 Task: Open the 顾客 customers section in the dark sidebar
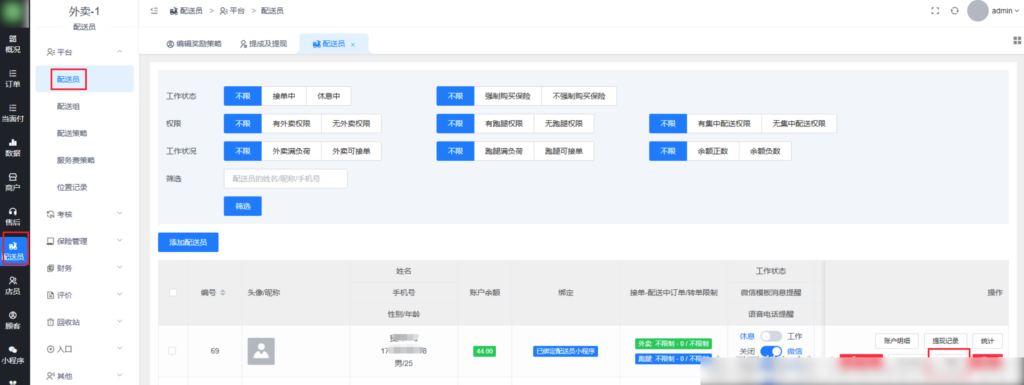pos(12,320)
